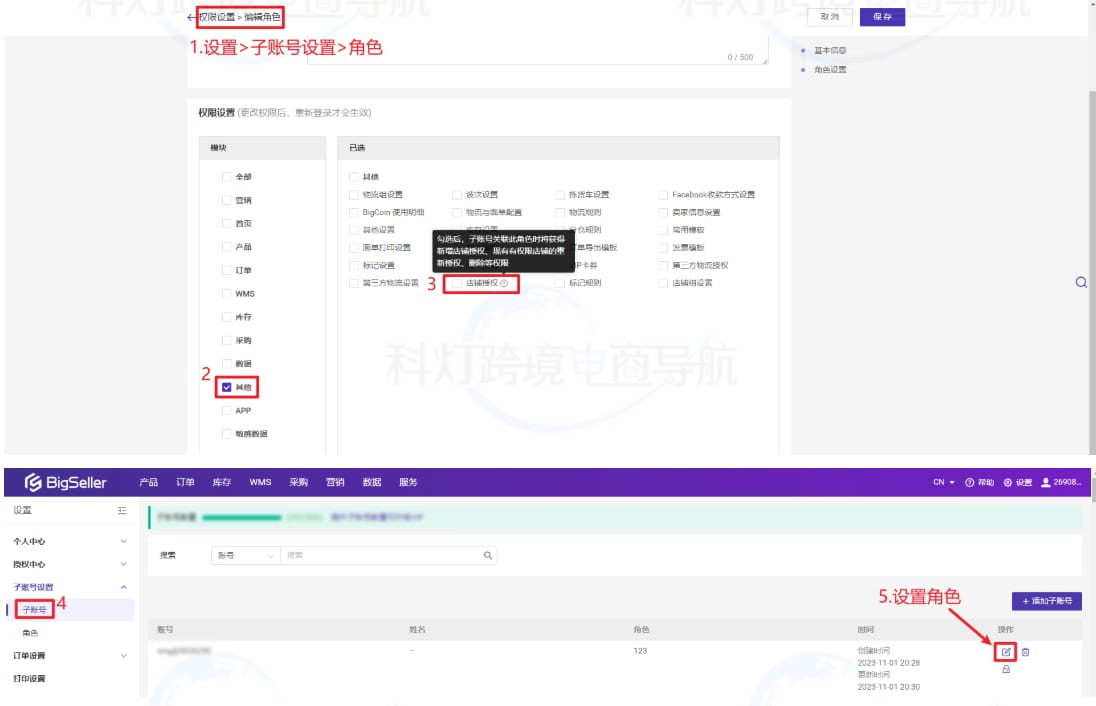Click the lock icon under the edit icon

(1006, 670)
